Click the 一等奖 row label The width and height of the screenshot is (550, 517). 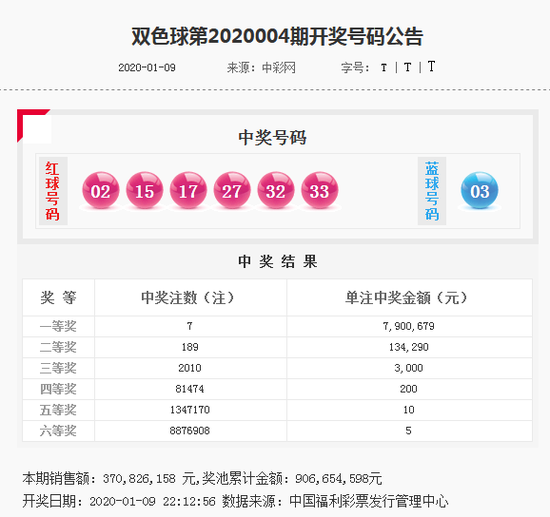coord(58,327)
